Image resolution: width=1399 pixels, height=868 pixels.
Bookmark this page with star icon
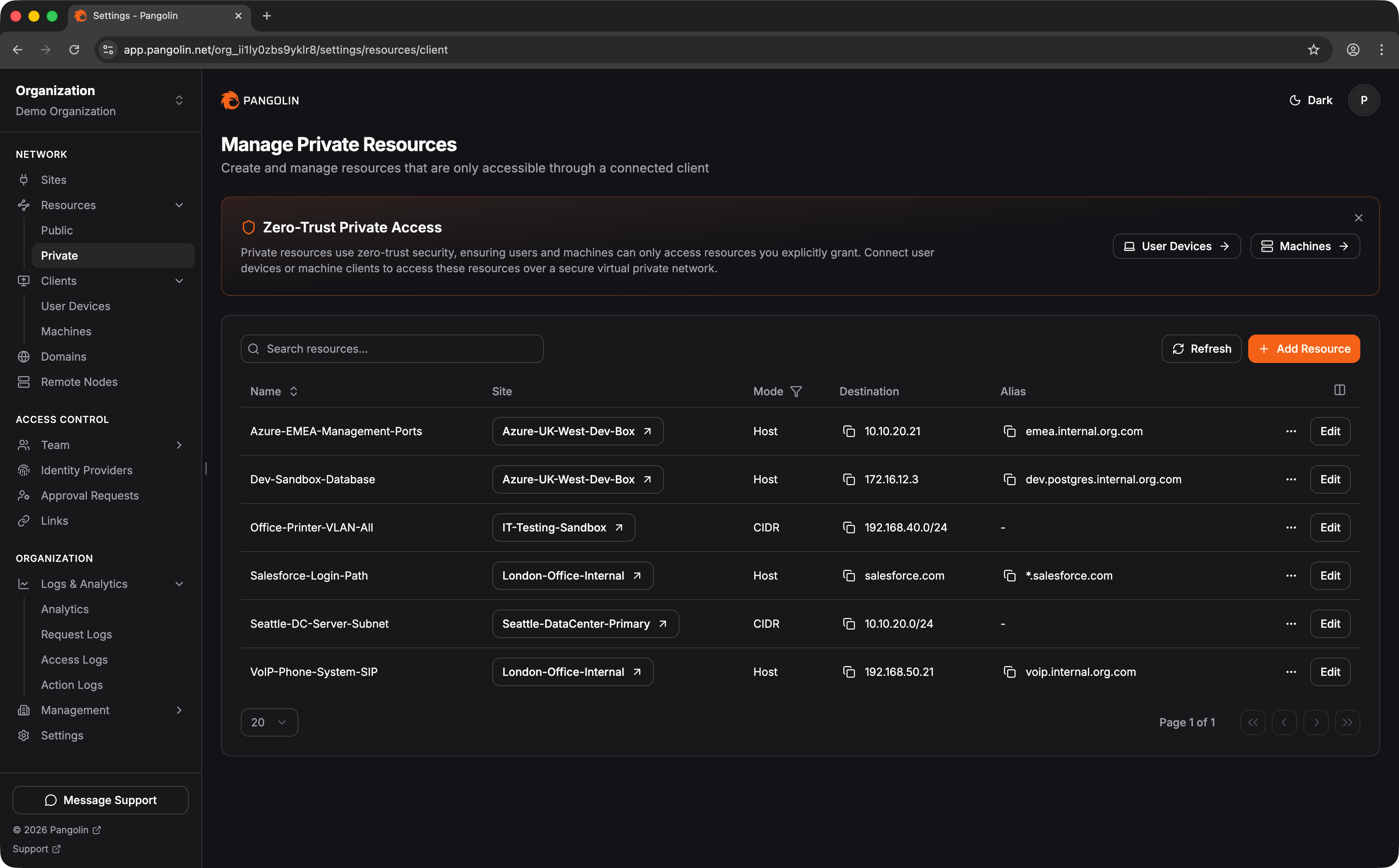tap(1313, 50)
